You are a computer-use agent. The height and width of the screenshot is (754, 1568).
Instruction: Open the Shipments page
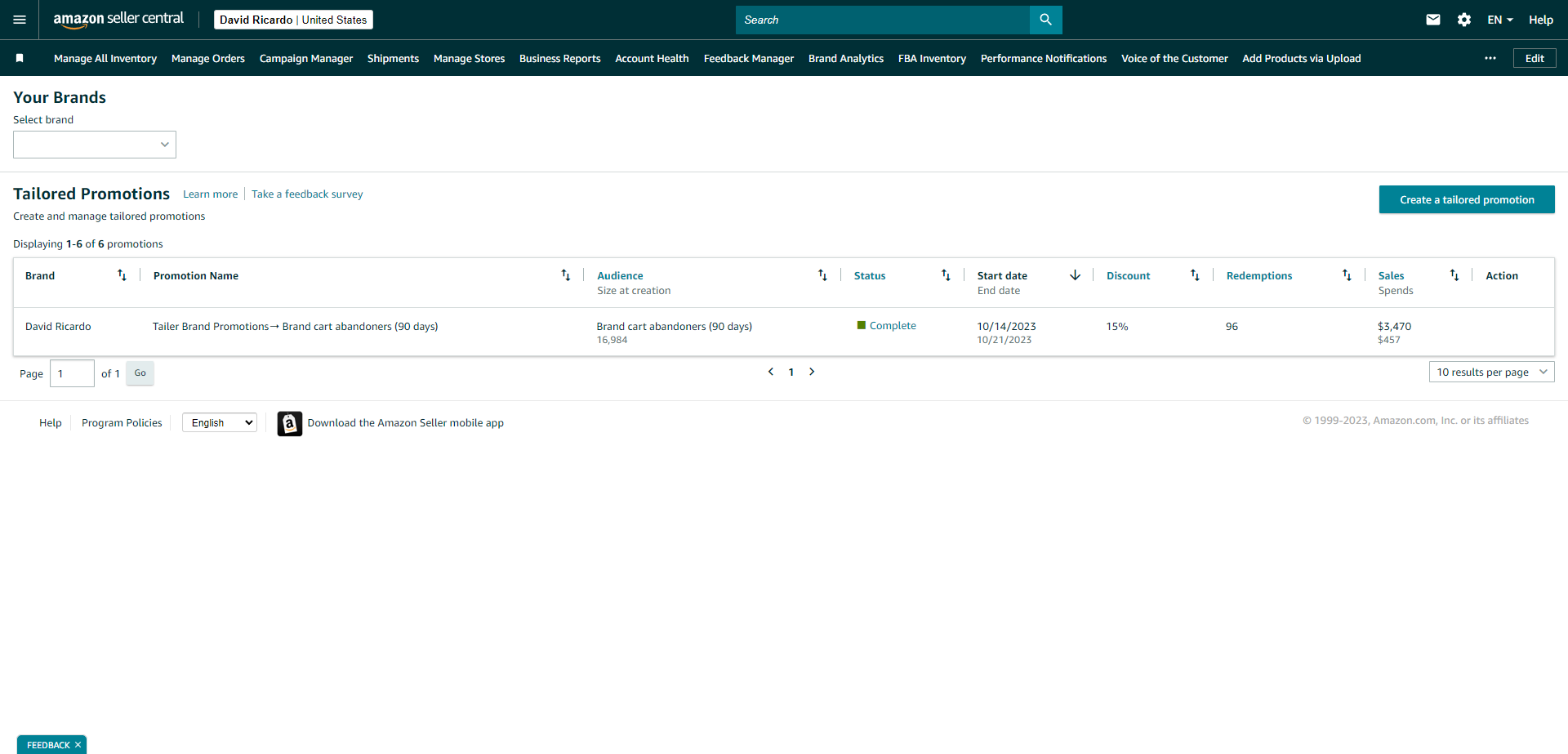[x=393, y=58]
